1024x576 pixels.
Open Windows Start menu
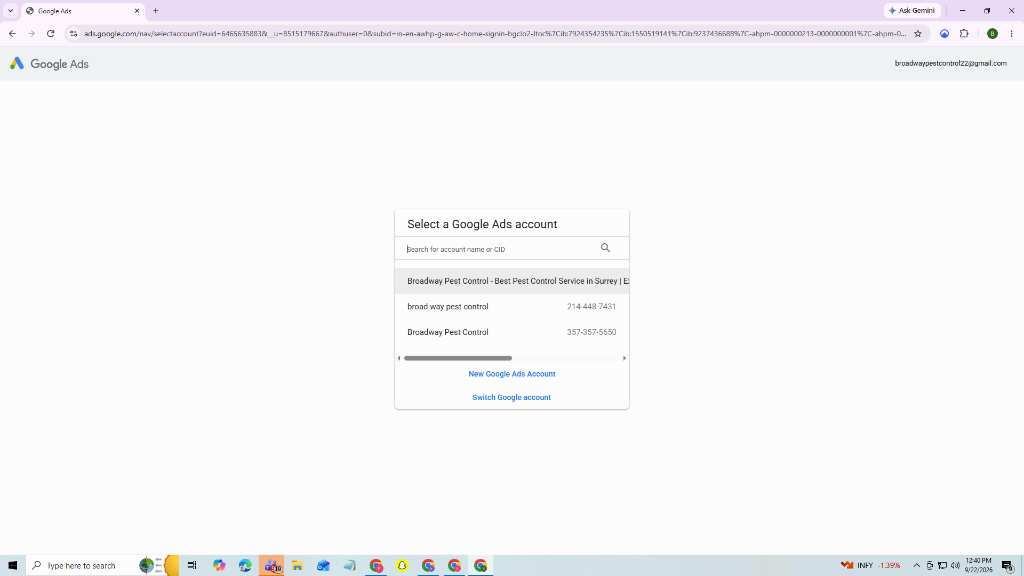[x=12, y=566]
